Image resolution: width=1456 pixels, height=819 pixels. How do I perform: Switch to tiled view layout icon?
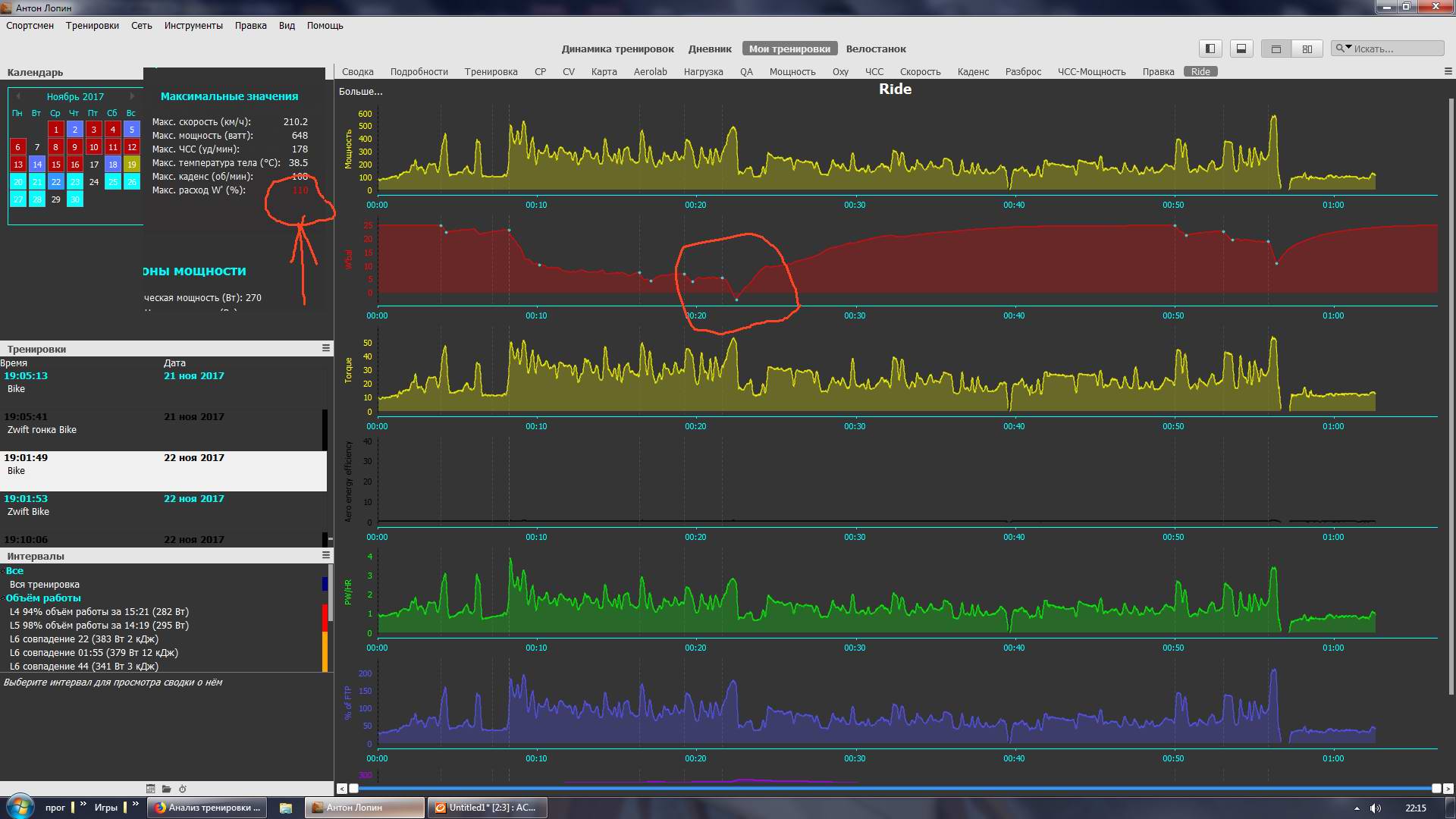(x=1307, y=49)
